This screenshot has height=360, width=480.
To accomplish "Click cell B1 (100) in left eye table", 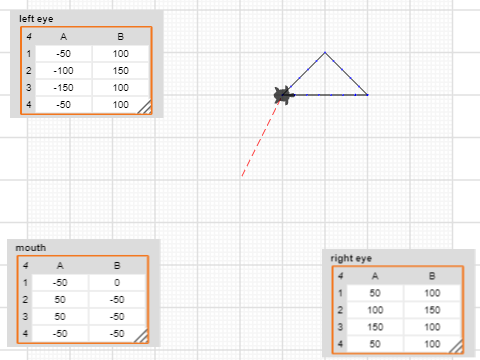I will [121, 54].
